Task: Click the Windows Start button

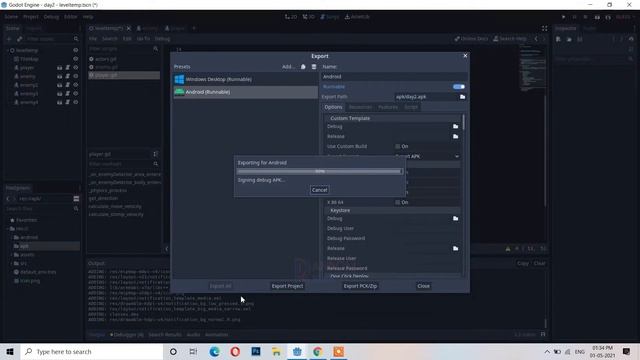Action: pyautogui.click(x=10, y=351)
